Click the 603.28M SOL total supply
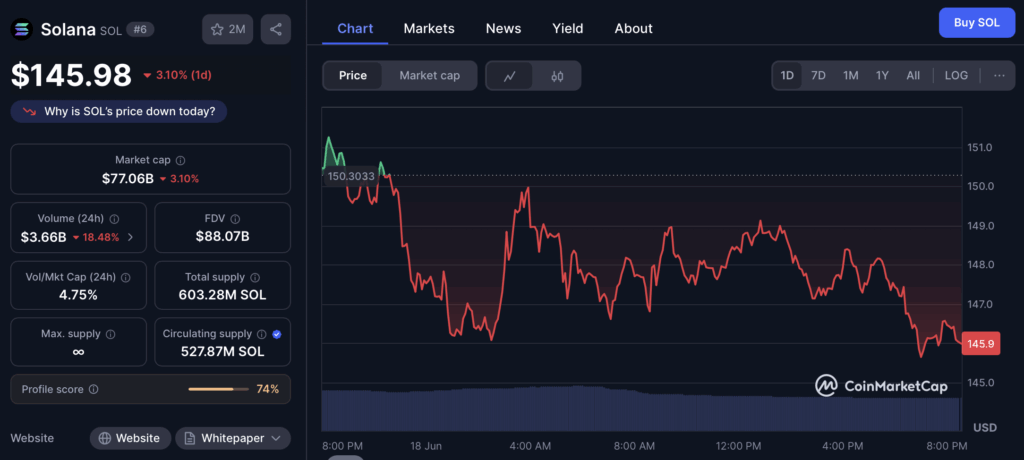Screen dimensions: 1024x460 click(x=222, y=295)
